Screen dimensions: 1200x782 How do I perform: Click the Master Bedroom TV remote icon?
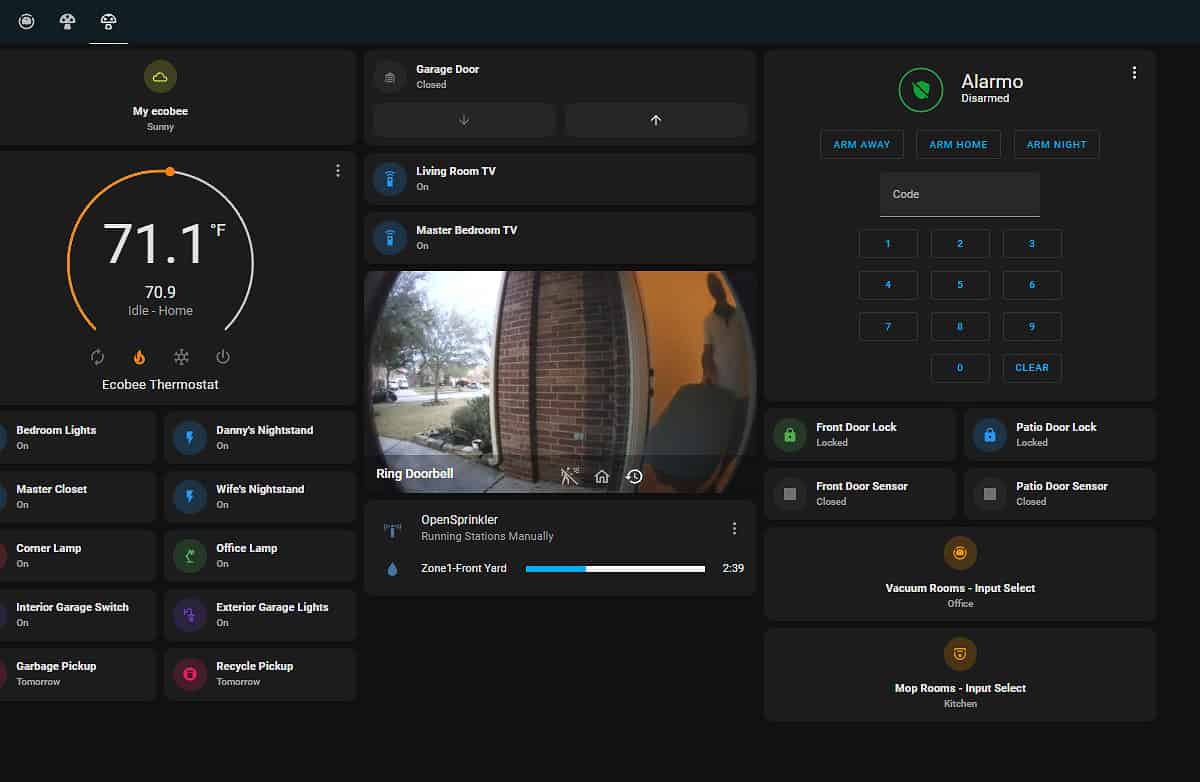click(390, 237)
